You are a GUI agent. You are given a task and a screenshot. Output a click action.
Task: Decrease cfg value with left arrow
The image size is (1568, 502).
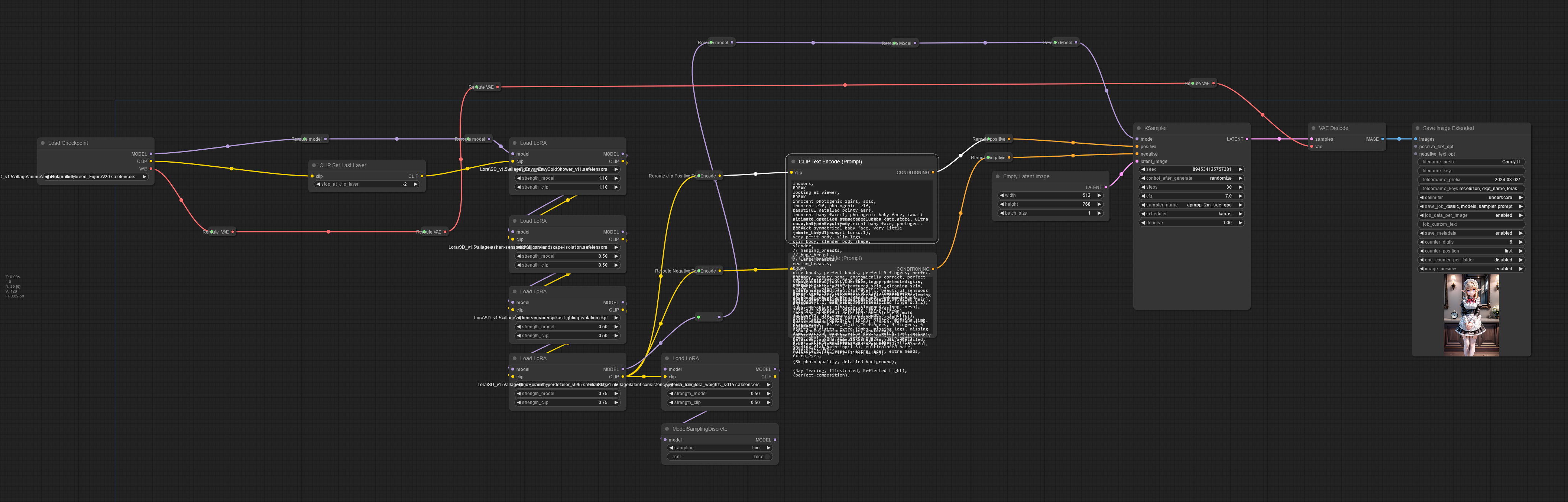(x=1143, y=196)
